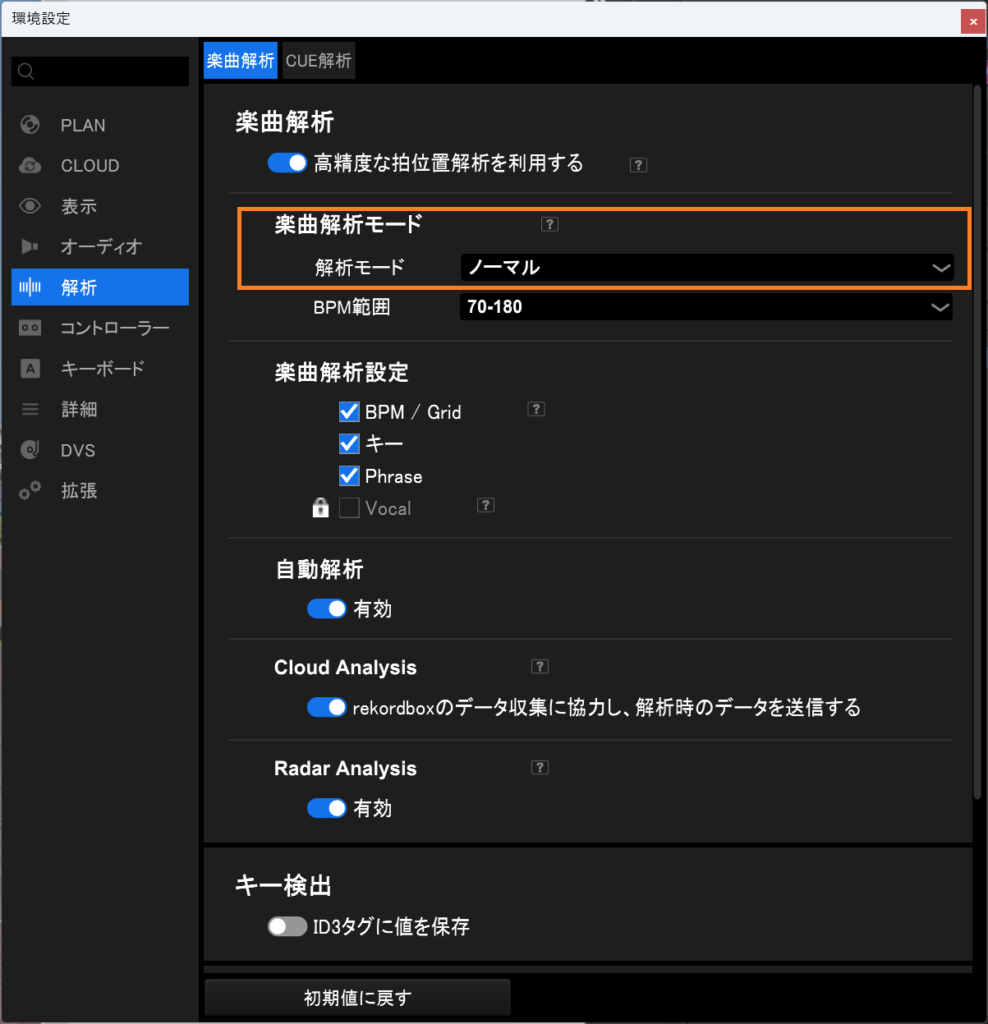Click the CLOUD icon in sidebar

[30, 166]
